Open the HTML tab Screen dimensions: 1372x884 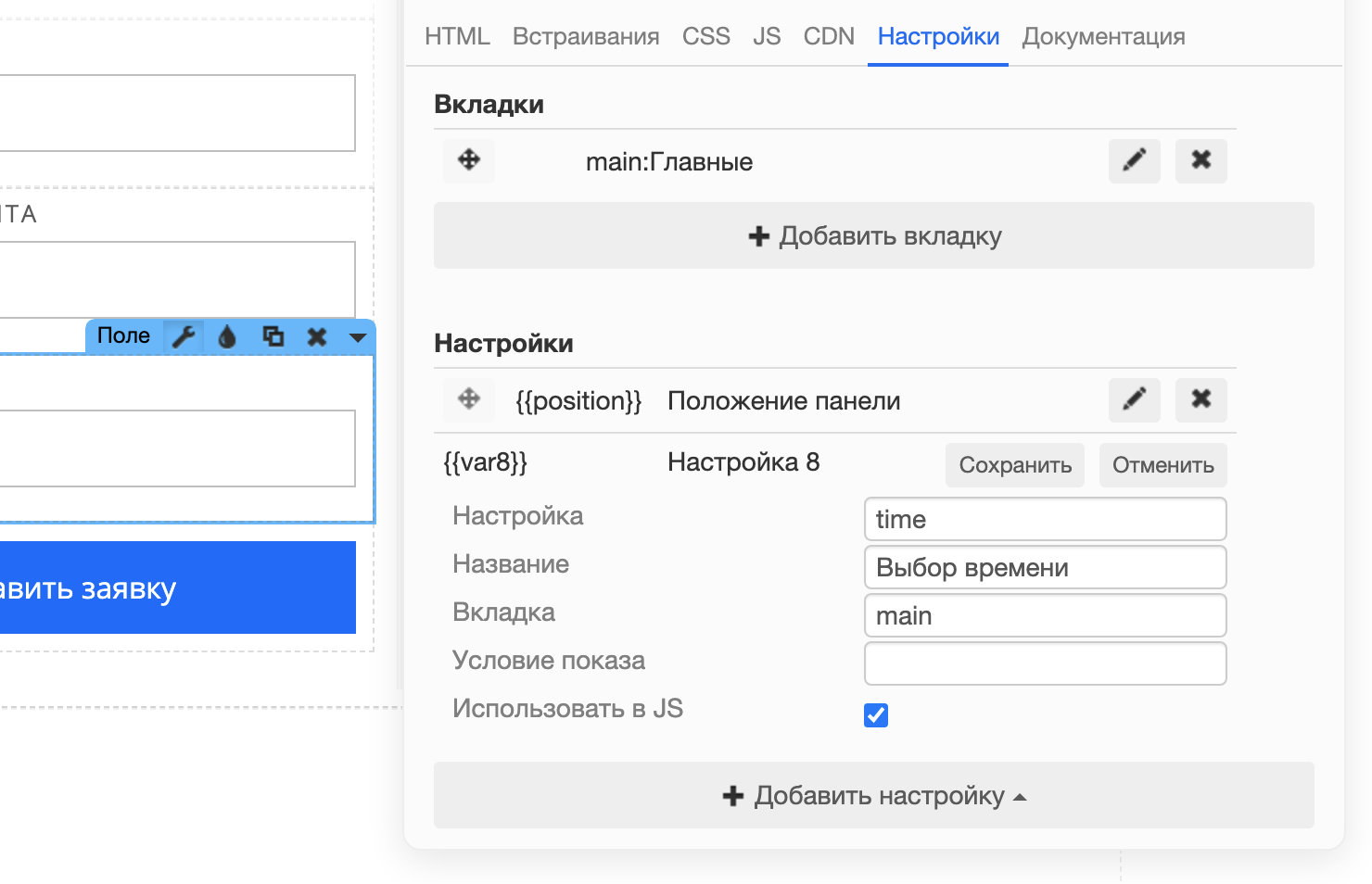tap(457, 36)
